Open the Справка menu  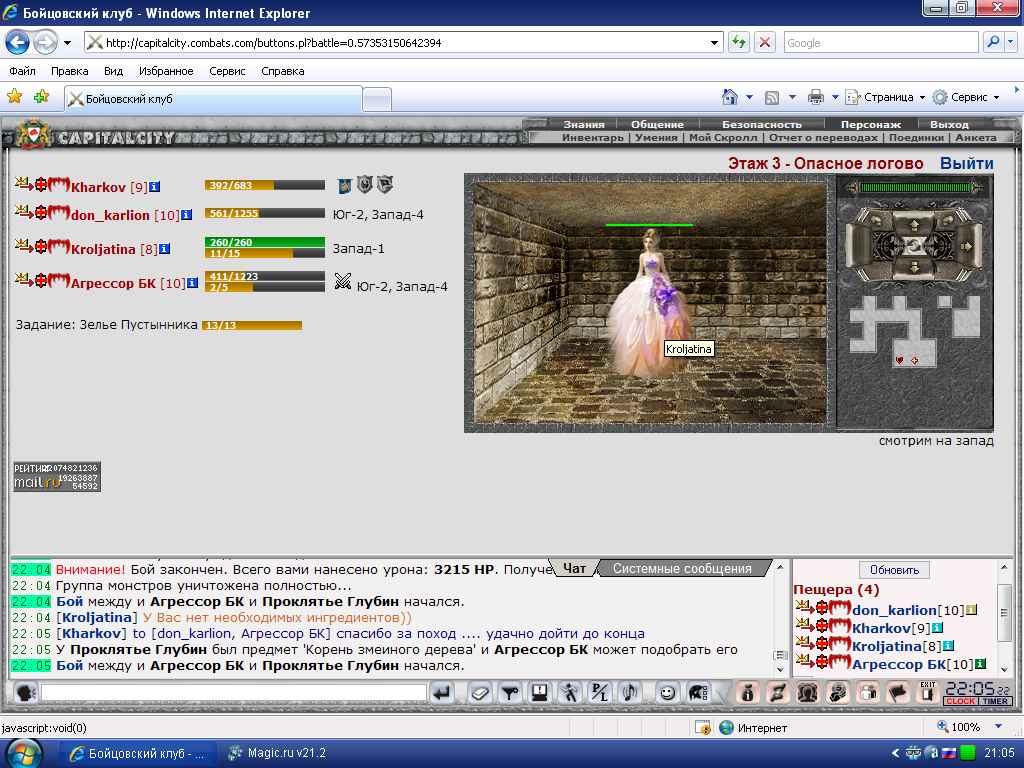pos(282,71)
